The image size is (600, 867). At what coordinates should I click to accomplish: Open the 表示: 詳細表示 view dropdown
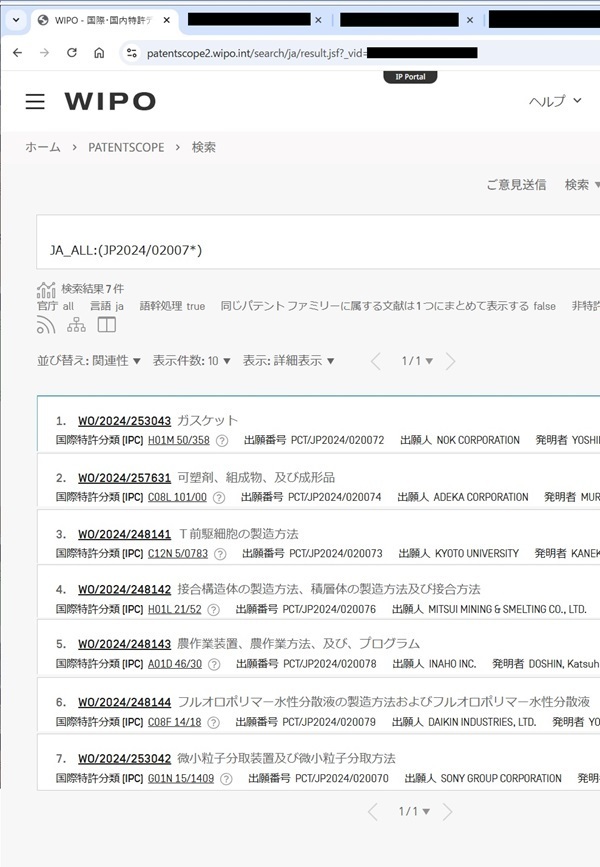click(288, 361)
